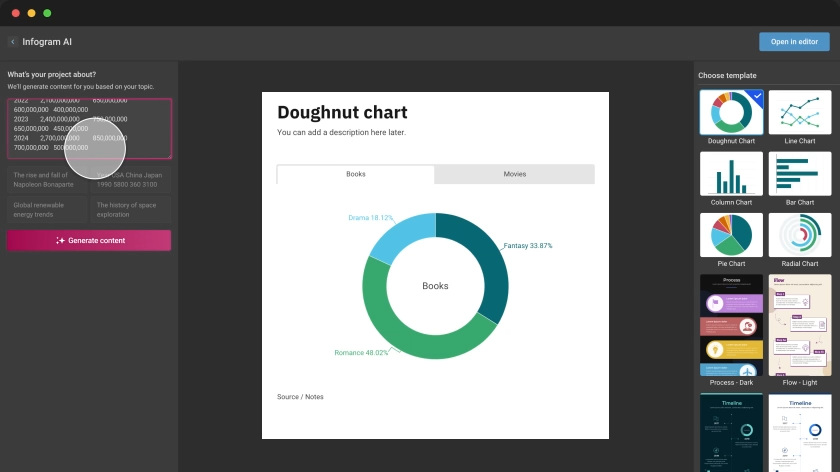Viewport: 840px width, 472px height.
Task: Click the description placeholder text
Action: (x=341, y=132)
